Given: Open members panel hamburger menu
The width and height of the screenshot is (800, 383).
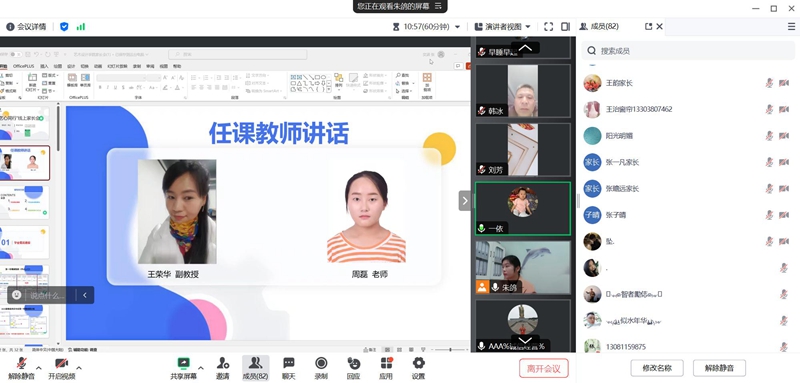Looking at the screenshot, I should click(x=791, y=27).
